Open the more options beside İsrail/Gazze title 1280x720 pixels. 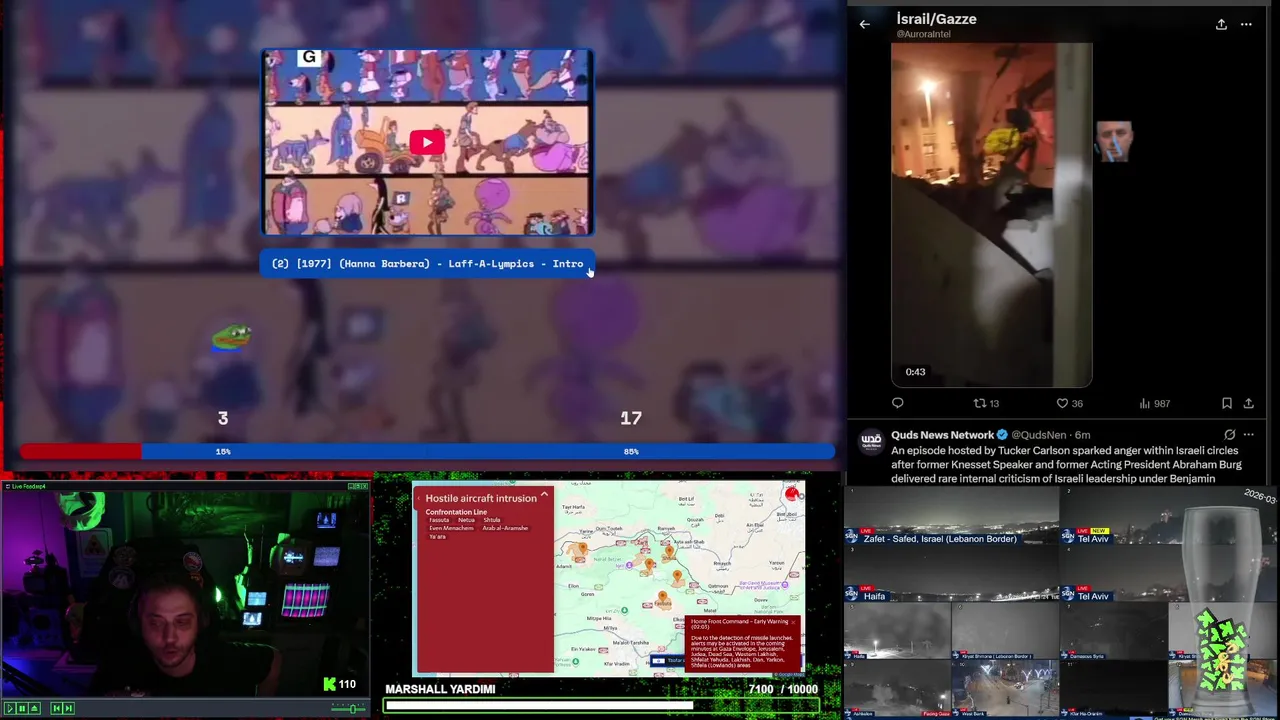(x=1246, y=24)
